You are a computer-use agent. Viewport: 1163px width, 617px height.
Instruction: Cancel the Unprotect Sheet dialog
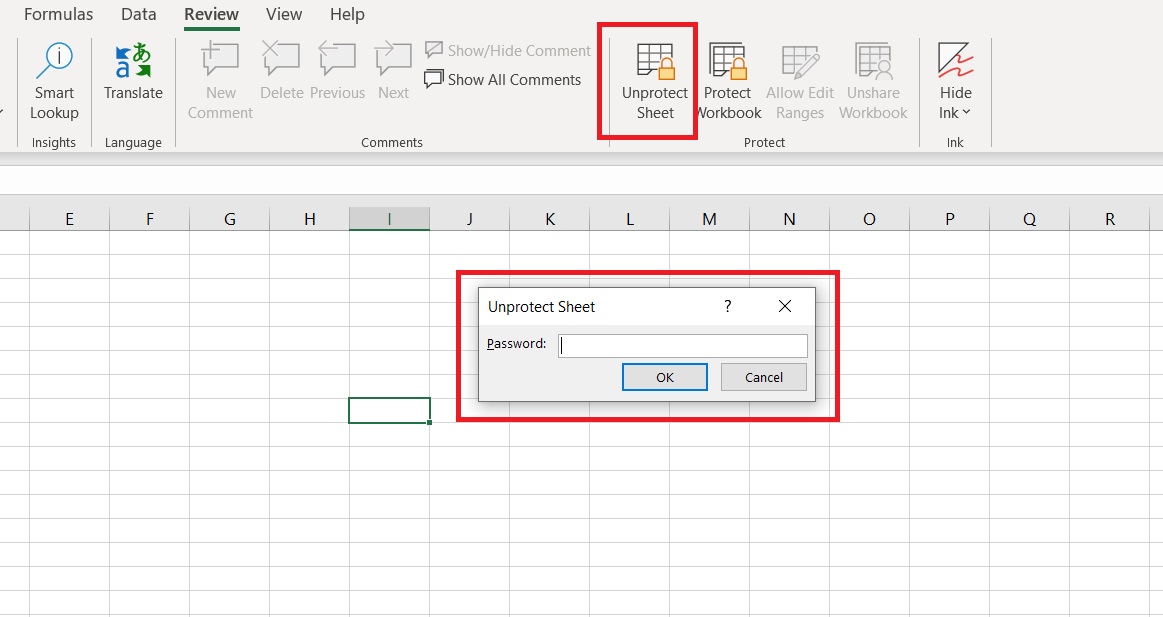click(x=763, y=377)
